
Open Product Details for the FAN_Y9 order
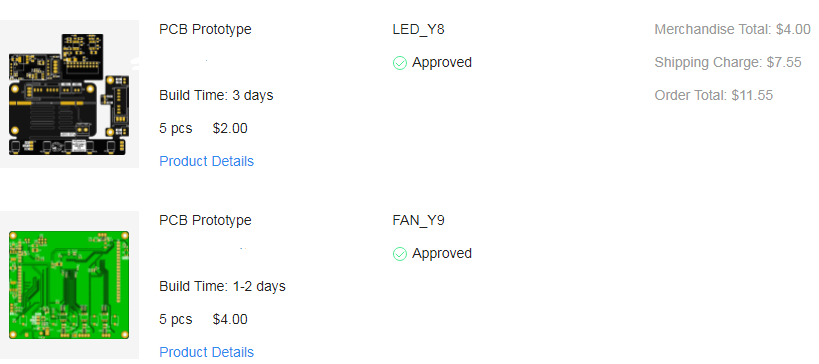(x=206, y=352)
